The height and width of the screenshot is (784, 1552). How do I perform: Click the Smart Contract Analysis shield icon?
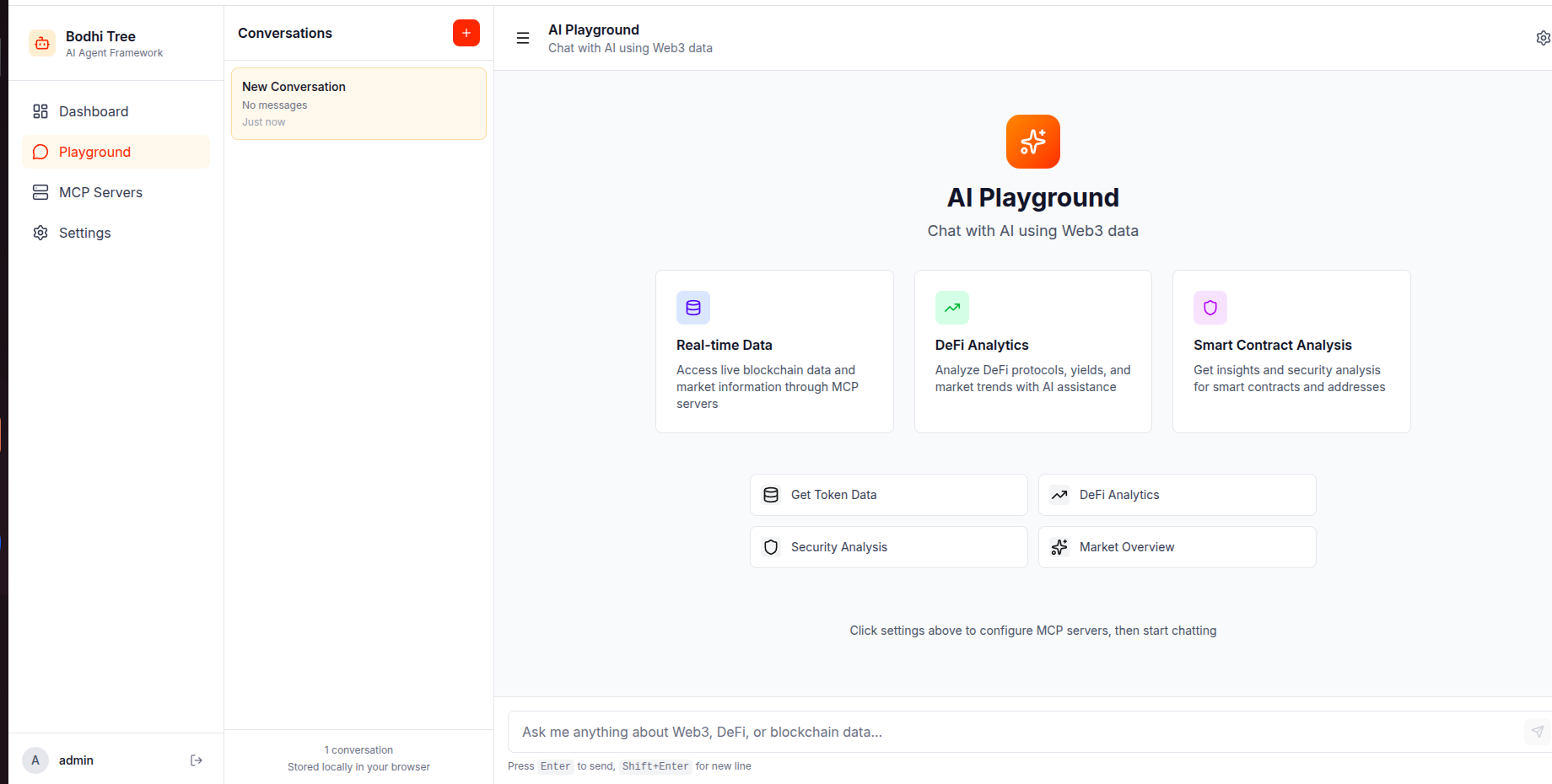[1210, 308]
